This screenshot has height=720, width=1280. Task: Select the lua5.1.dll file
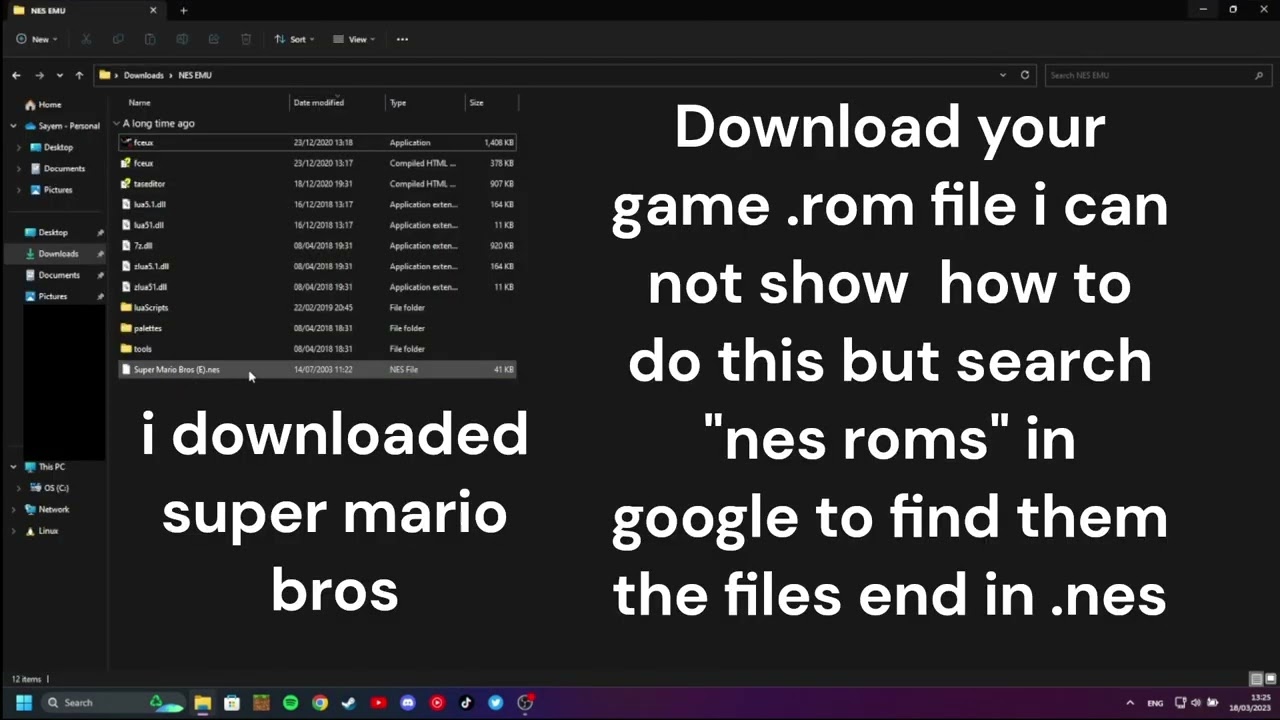(316, 204)
